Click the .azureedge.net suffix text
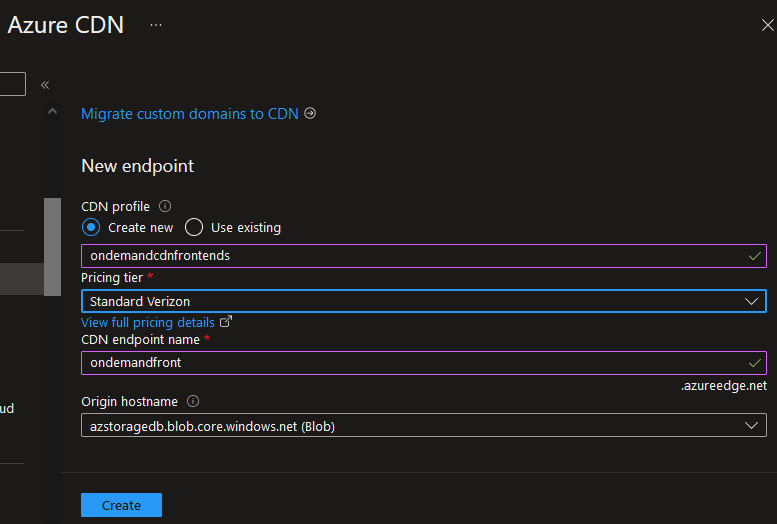The width and height of the screenshot is (777, 524). pos(723,386)
